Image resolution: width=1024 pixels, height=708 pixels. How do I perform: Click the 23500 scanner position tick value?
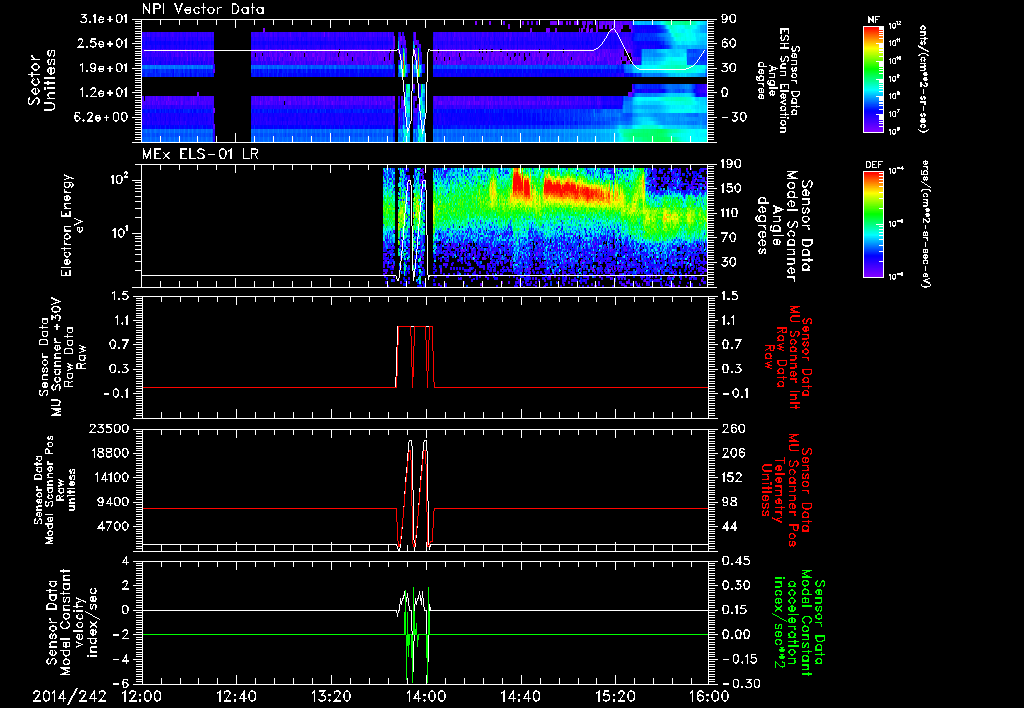click(110, 428)
